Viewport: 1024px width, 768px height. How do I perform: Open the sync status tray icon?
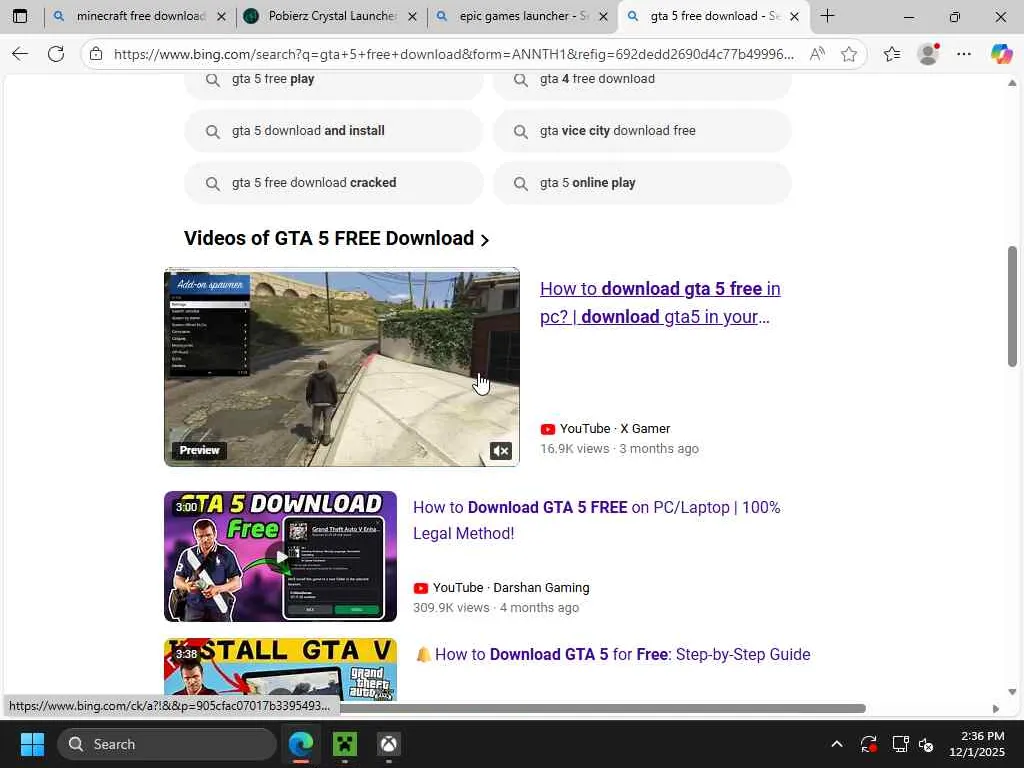(869, 744)
